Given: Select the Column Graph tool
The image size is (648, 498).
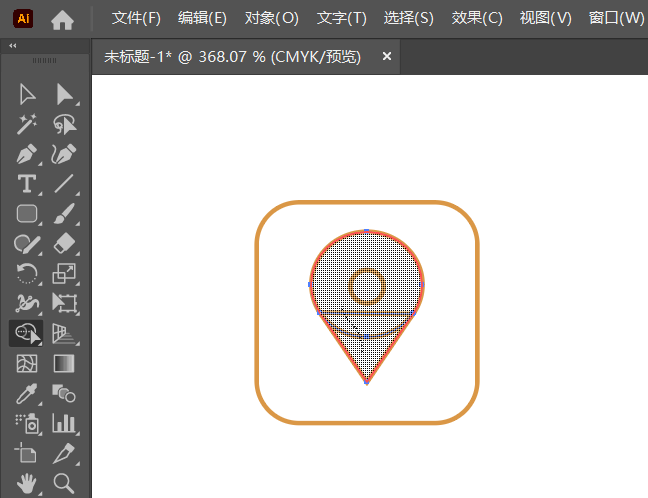Looking at the screenshot, I should pos(64,423).
